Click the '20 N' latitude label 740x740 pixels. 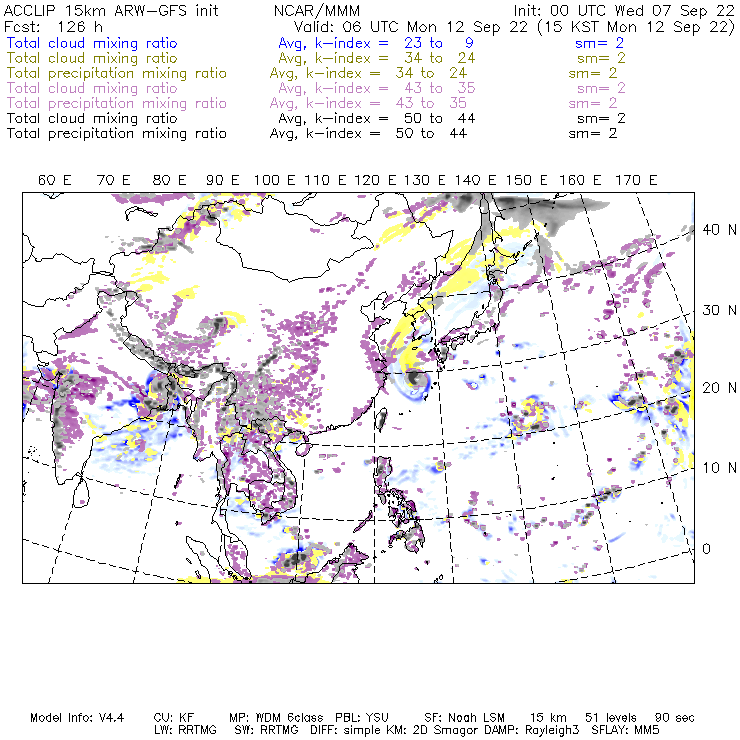click(719, 388)
